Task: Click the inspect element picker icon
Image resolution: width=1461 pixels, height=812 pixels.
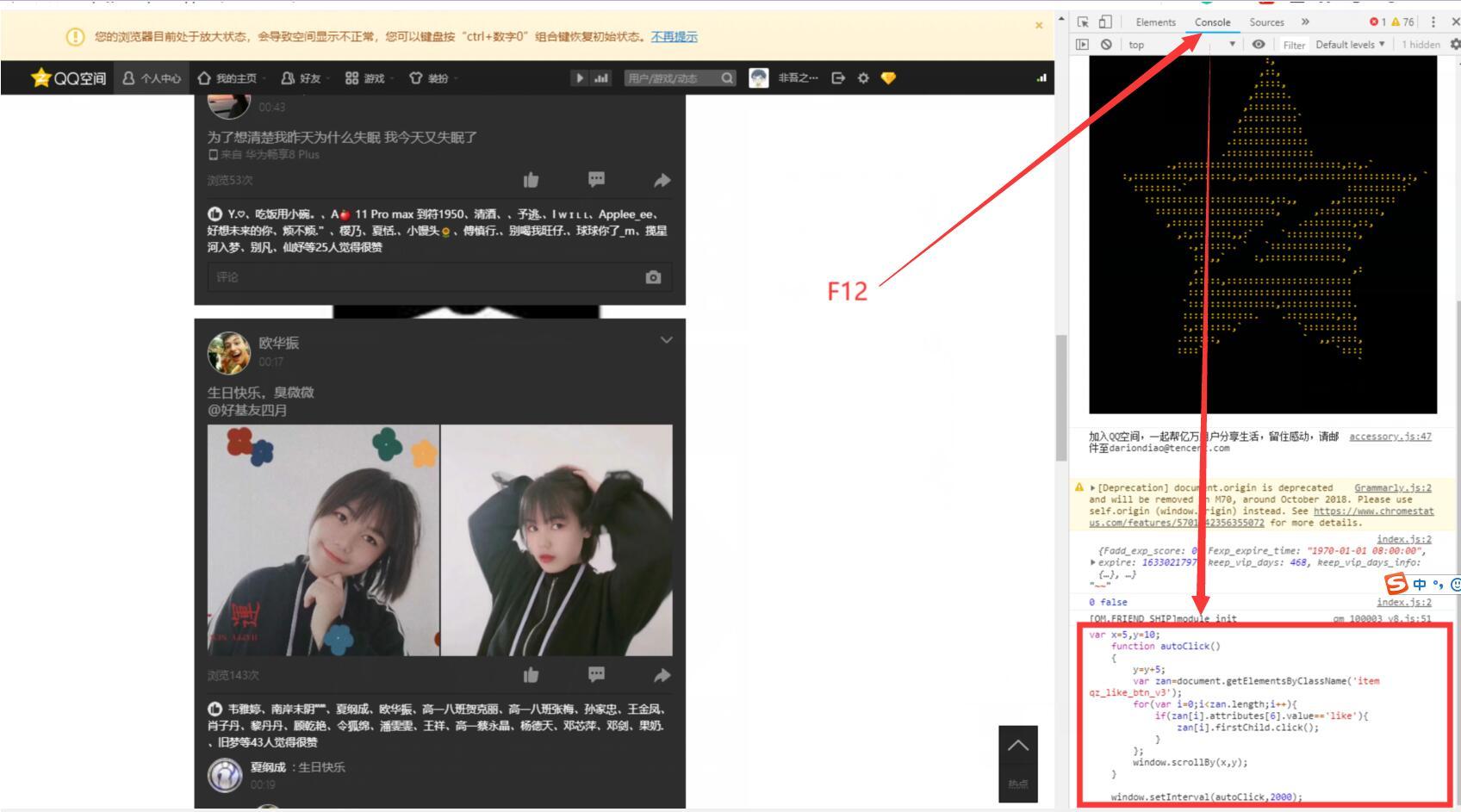Action: pyautogui.click(x=1083, y=22)
